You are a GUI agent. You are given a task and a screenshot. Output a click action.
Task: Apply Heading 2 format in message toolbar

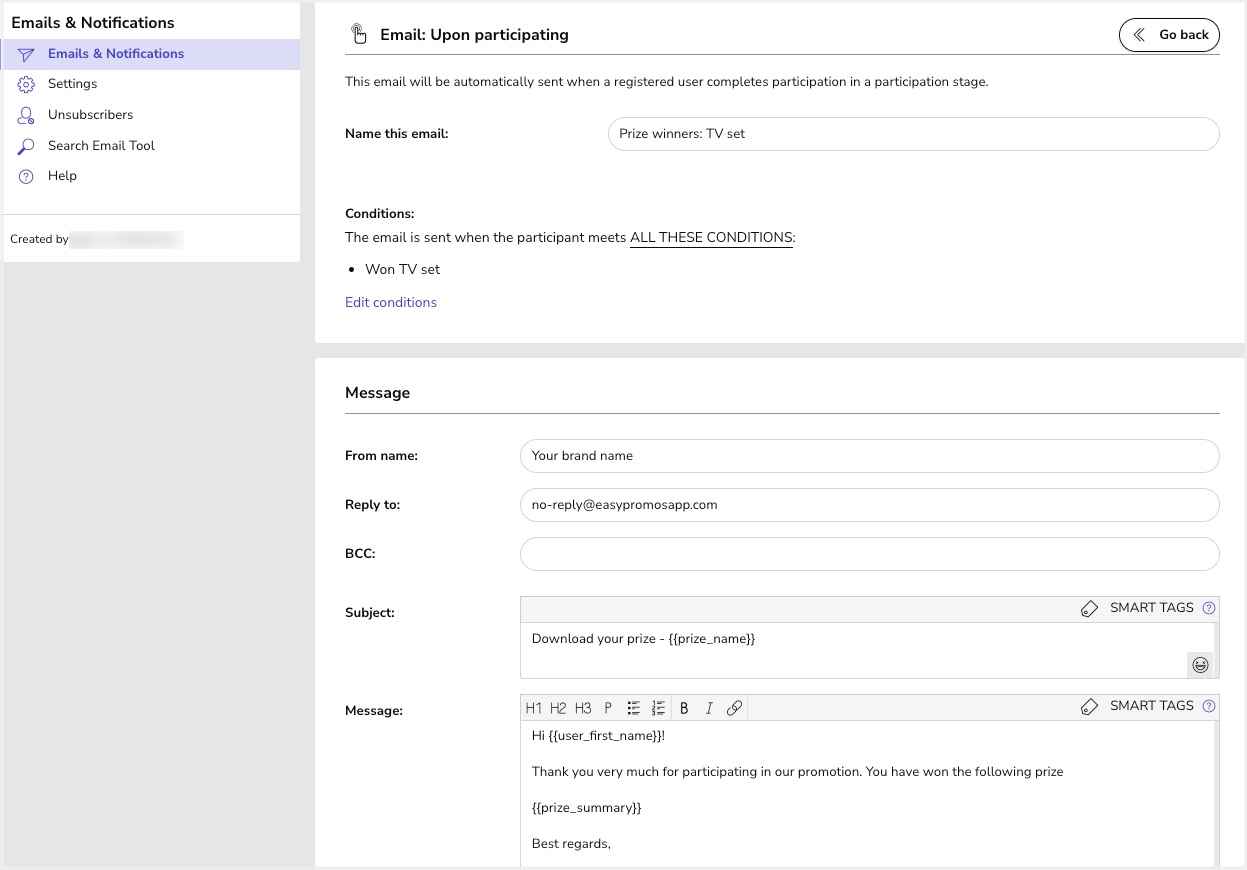pos(558,708)
